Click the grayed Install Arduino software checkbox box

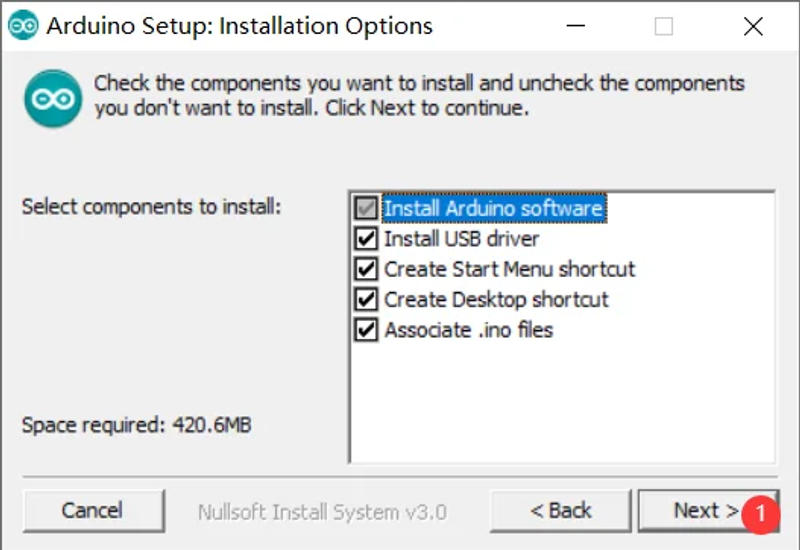pos(367,209)
